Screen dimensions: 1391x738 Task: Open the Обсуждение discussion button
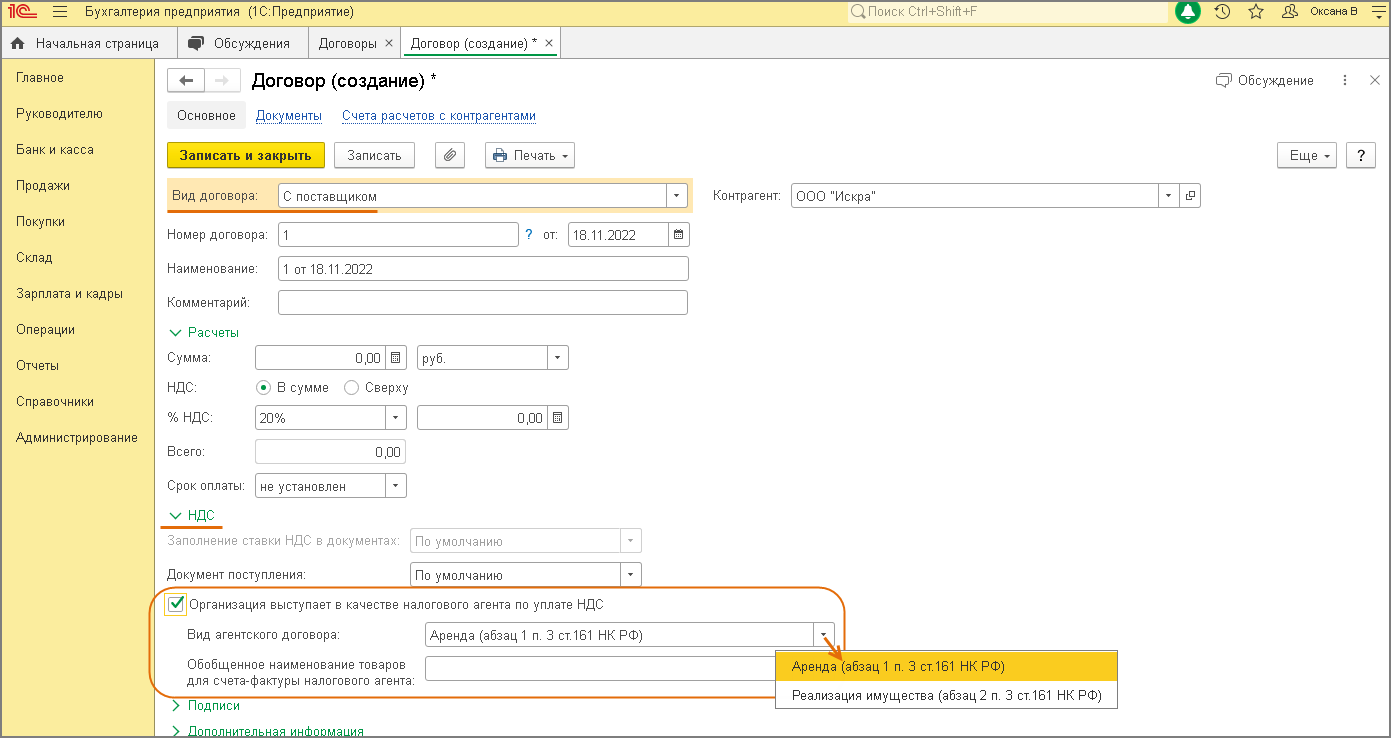[1264, 80]
